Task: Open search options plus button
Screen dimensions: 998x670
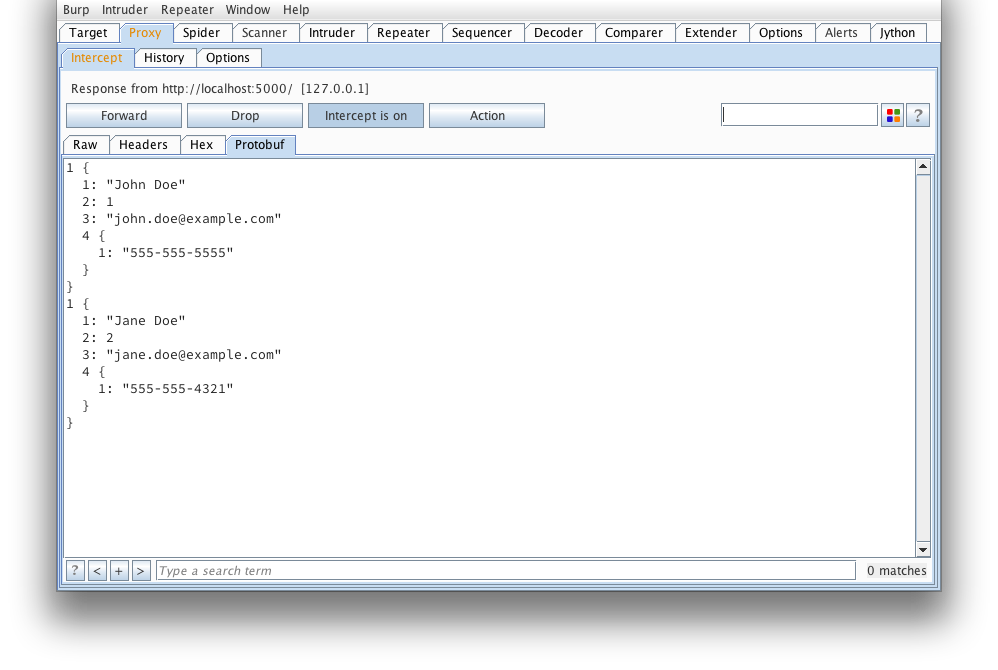Action: [x=119, y=571]
